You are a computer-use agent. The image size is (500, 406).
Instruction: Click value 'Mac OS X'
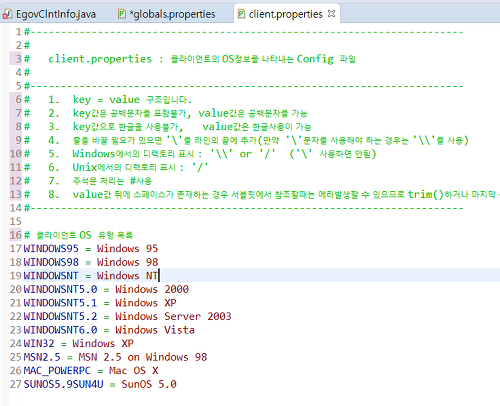tap(134, 371)
